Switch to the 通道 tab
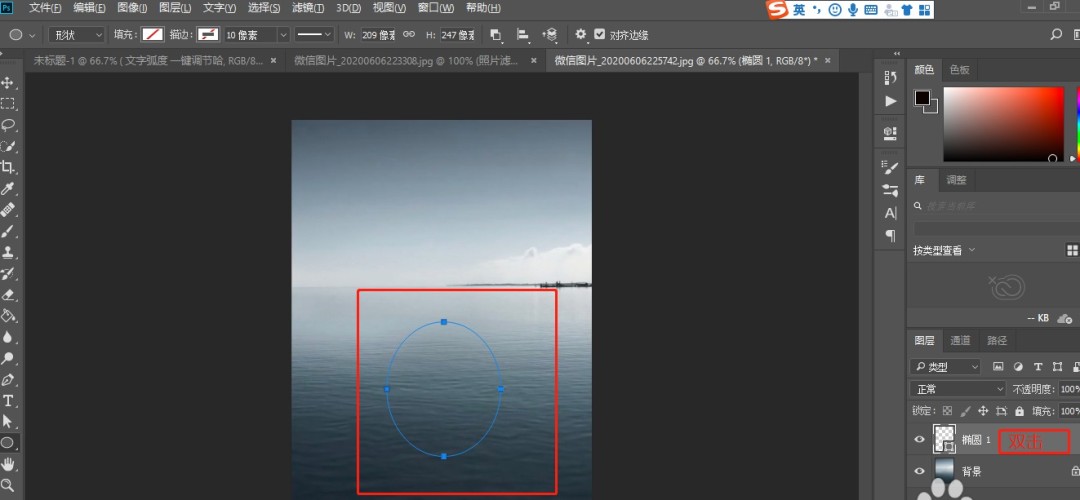Viewport: 1080px width, 500px height. 960,340
